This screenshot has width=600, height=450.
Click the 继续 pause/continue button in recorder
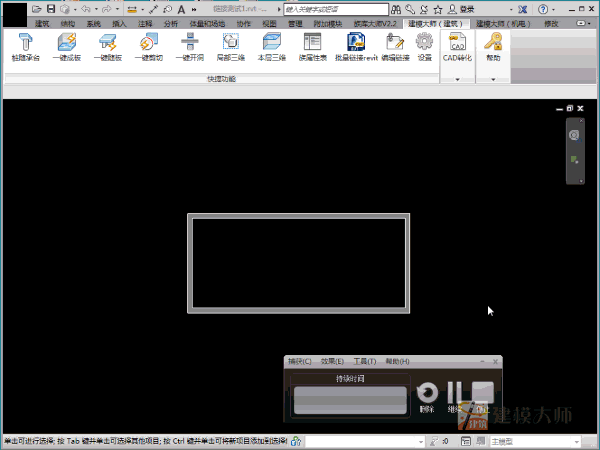453,398
